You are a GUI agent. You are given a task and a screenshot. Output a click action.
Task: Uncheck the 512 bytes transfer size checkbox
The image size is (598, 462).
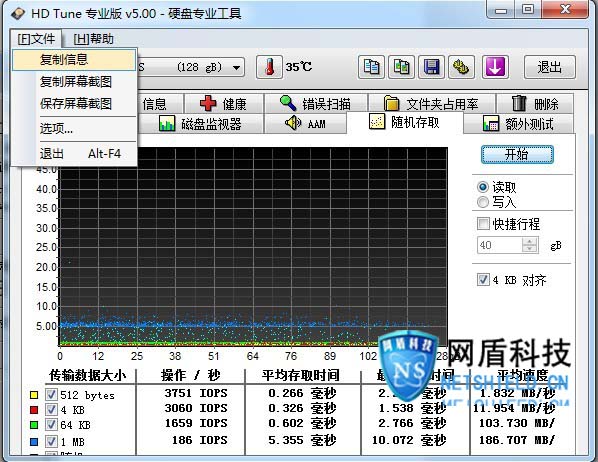pos(51,395)
